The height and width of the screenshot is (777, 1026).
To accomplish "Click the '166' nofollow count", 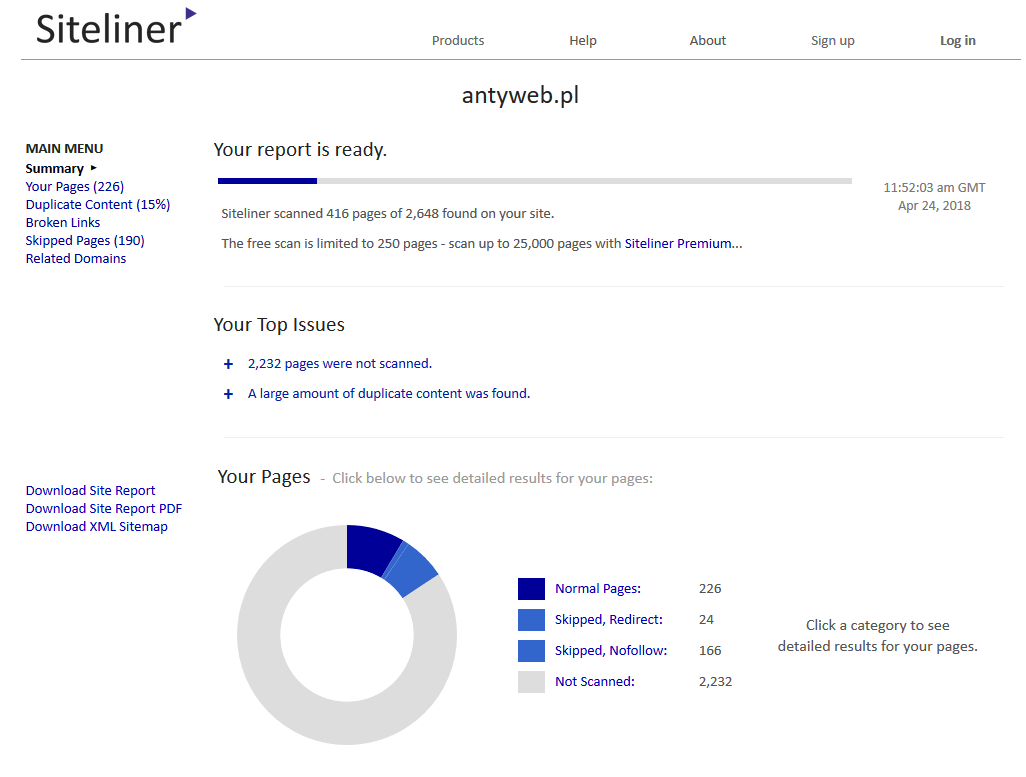I will click(710, 651).
